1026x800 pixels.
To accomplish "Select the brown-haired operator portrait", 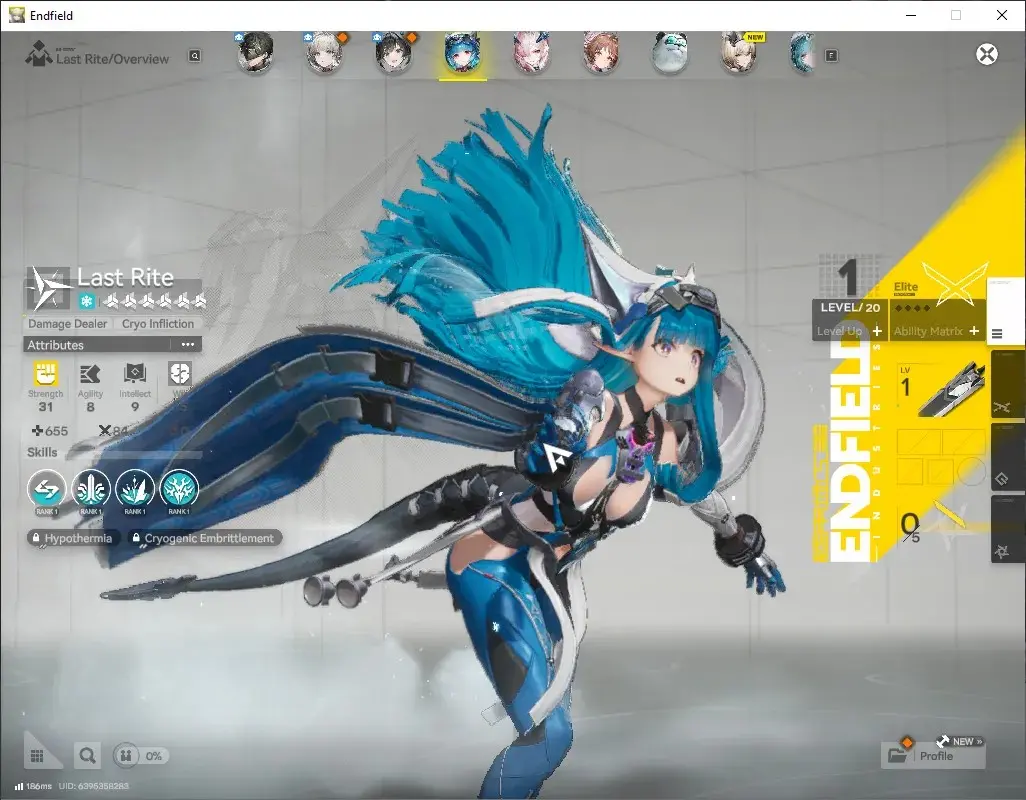I will tap(601, 52).
